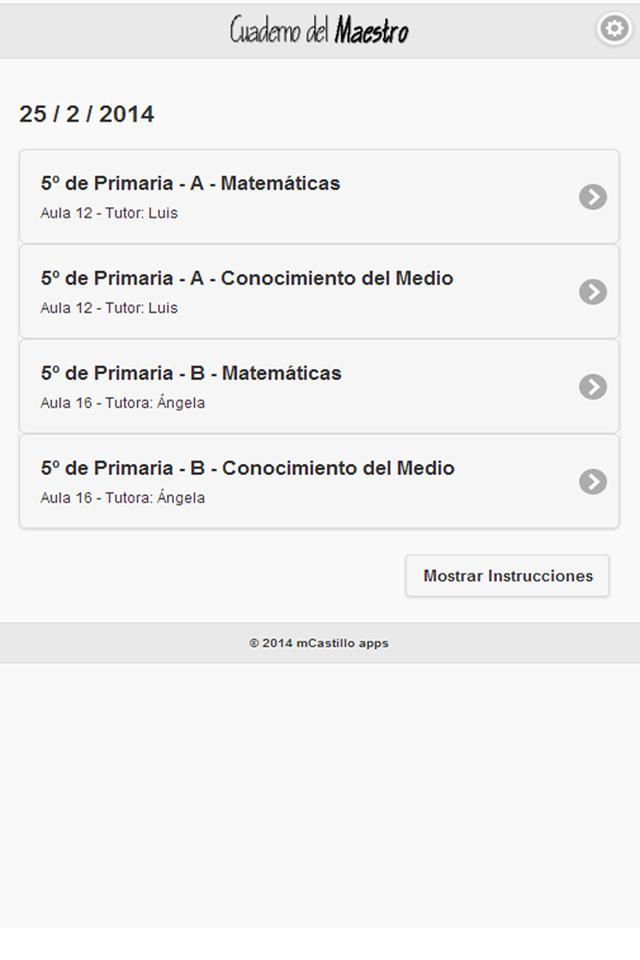Click the date heading 25 / 2 / 2014
Screen dimensions: 640x960
87,114
